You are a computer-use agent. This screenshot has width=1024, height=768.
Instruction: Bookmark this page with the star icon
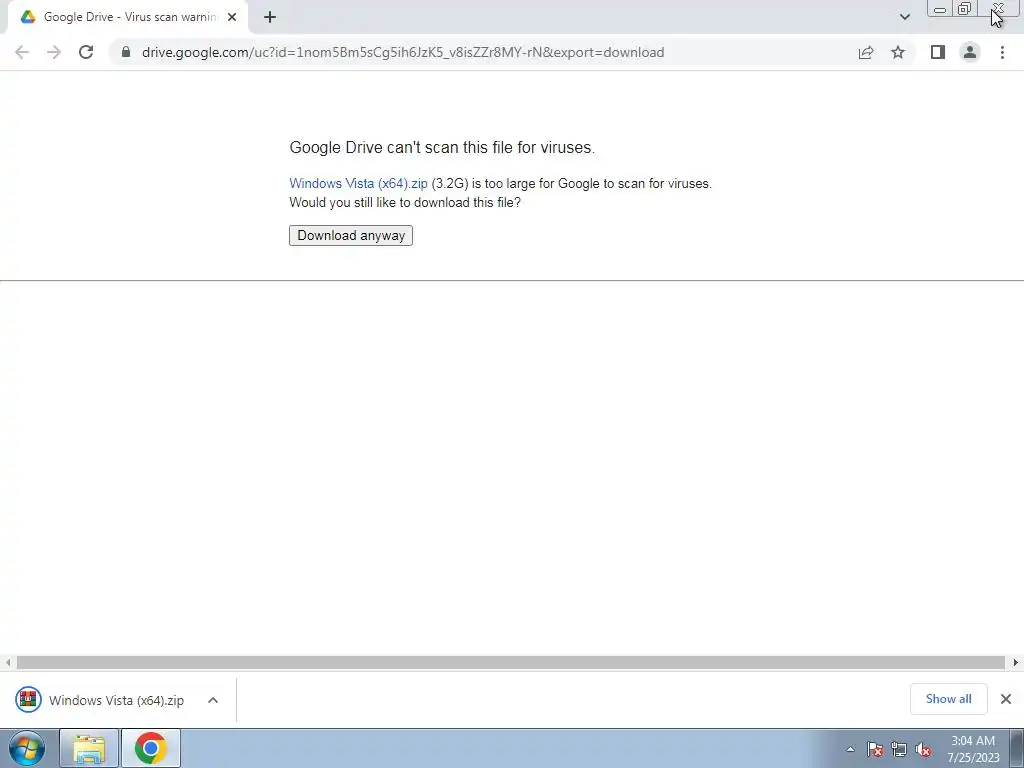coord(898,52)
